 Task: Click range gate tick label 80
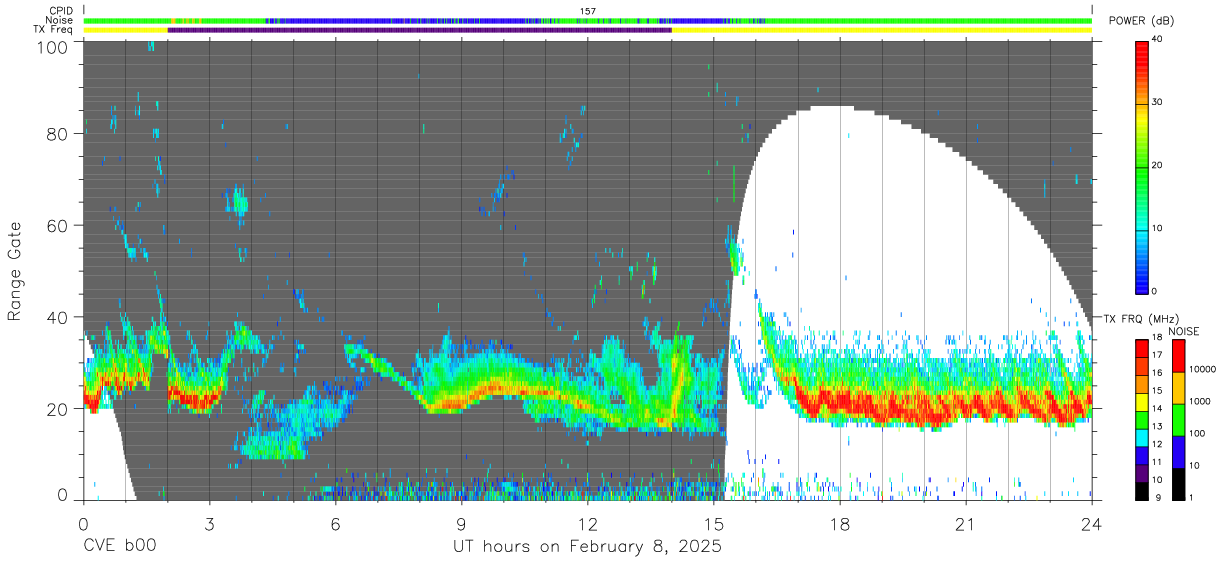pos(58,134)
